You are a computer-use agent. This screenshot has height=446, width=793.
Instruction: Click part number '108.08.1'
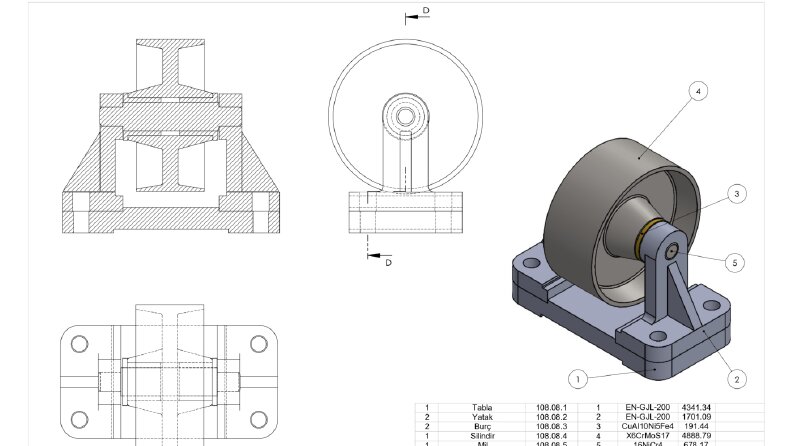click(x=551, y=407)
